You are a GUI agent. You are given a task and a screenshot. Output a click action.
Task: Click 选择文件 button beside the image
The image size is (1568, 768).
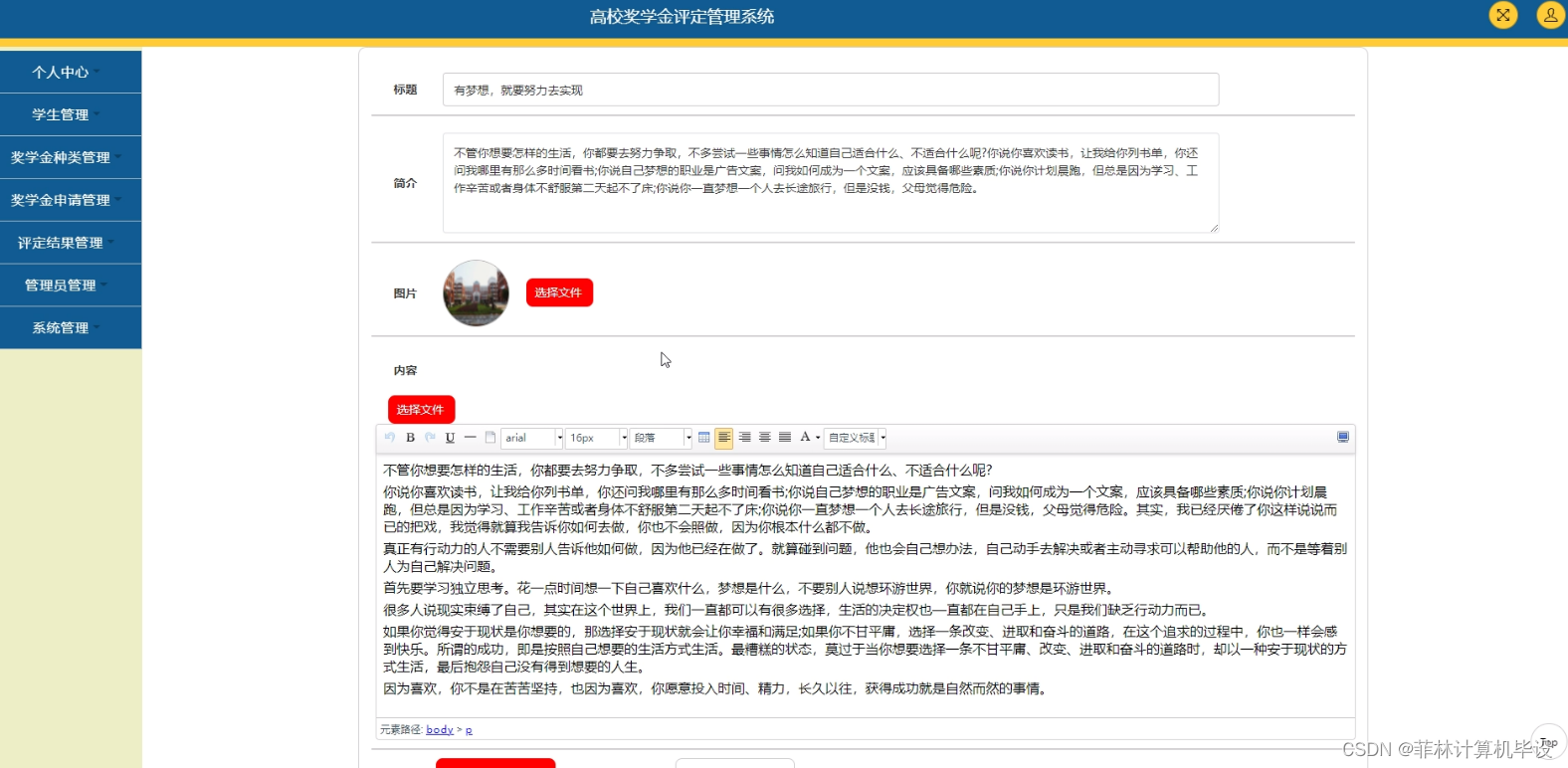click(559, 292)
